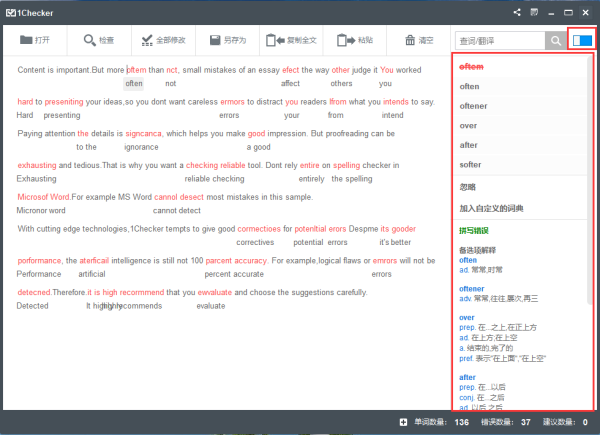Click the plus icon in status bar

point(403,423)
